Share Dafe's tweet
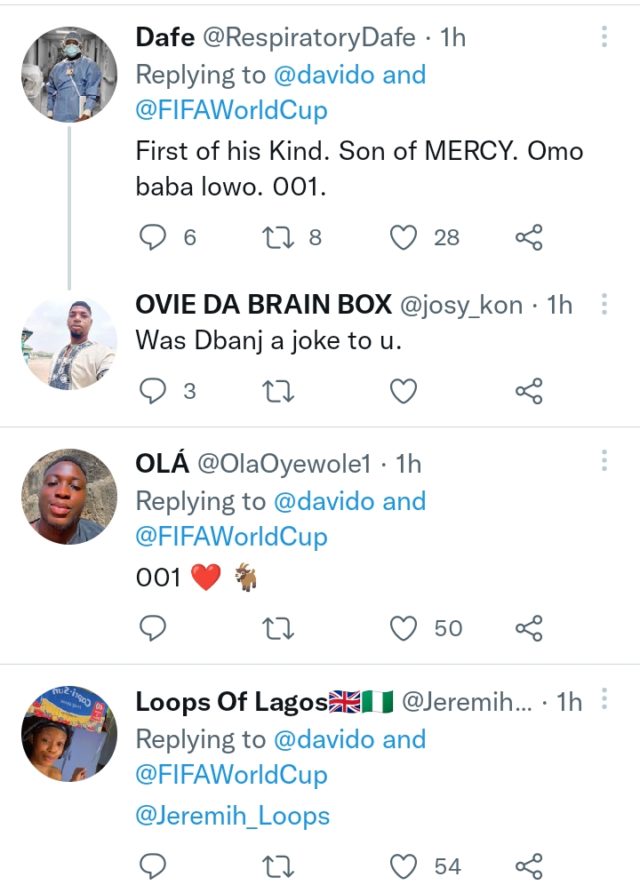This screenshot has height=893, width=640. click(528, 237)
